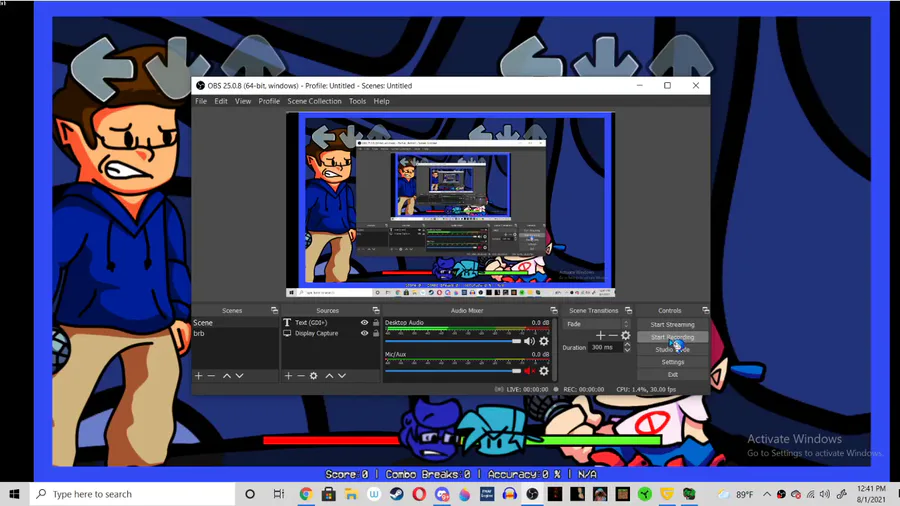900x506 pixels.
Task: Open the Windows Start menu
Action: click(14, 494)
